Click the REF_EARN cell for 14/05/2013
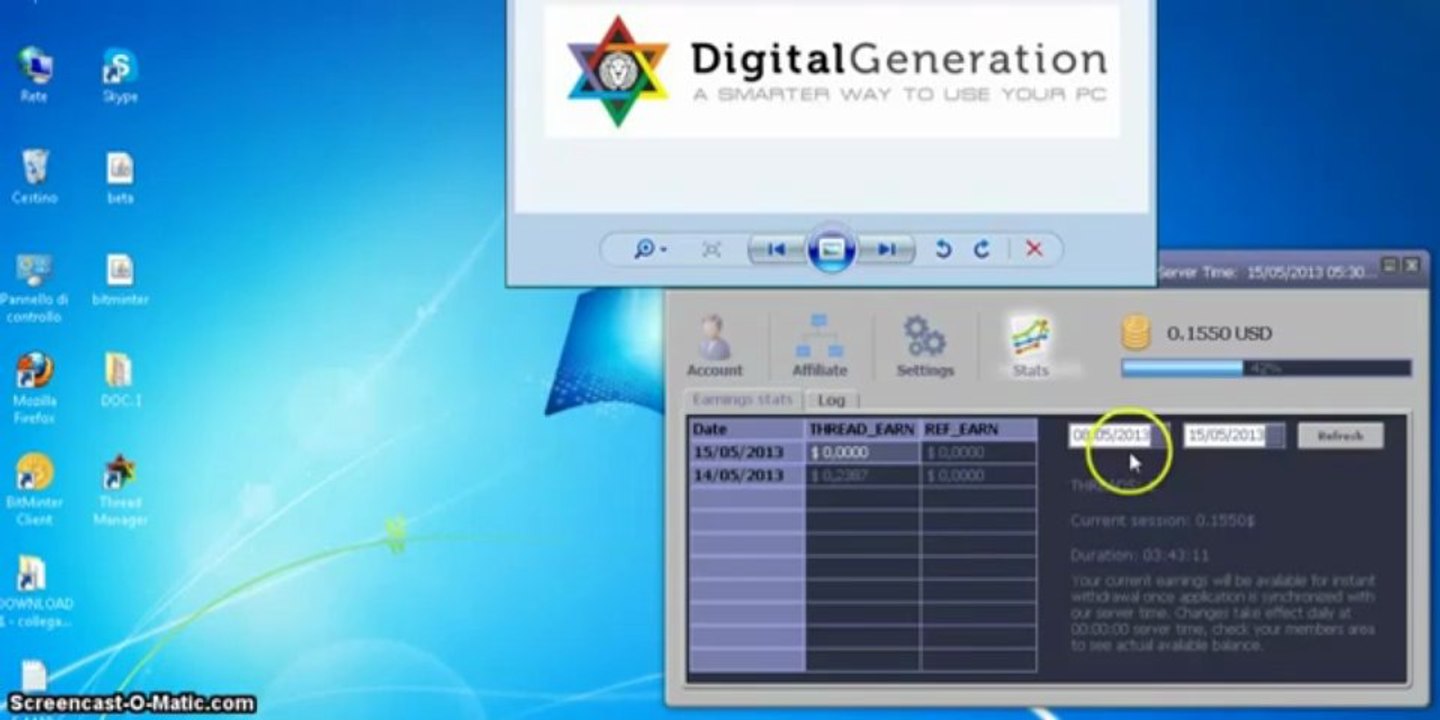The height and width of the screenshot is (720, 1440). click(x=978, y=476)
